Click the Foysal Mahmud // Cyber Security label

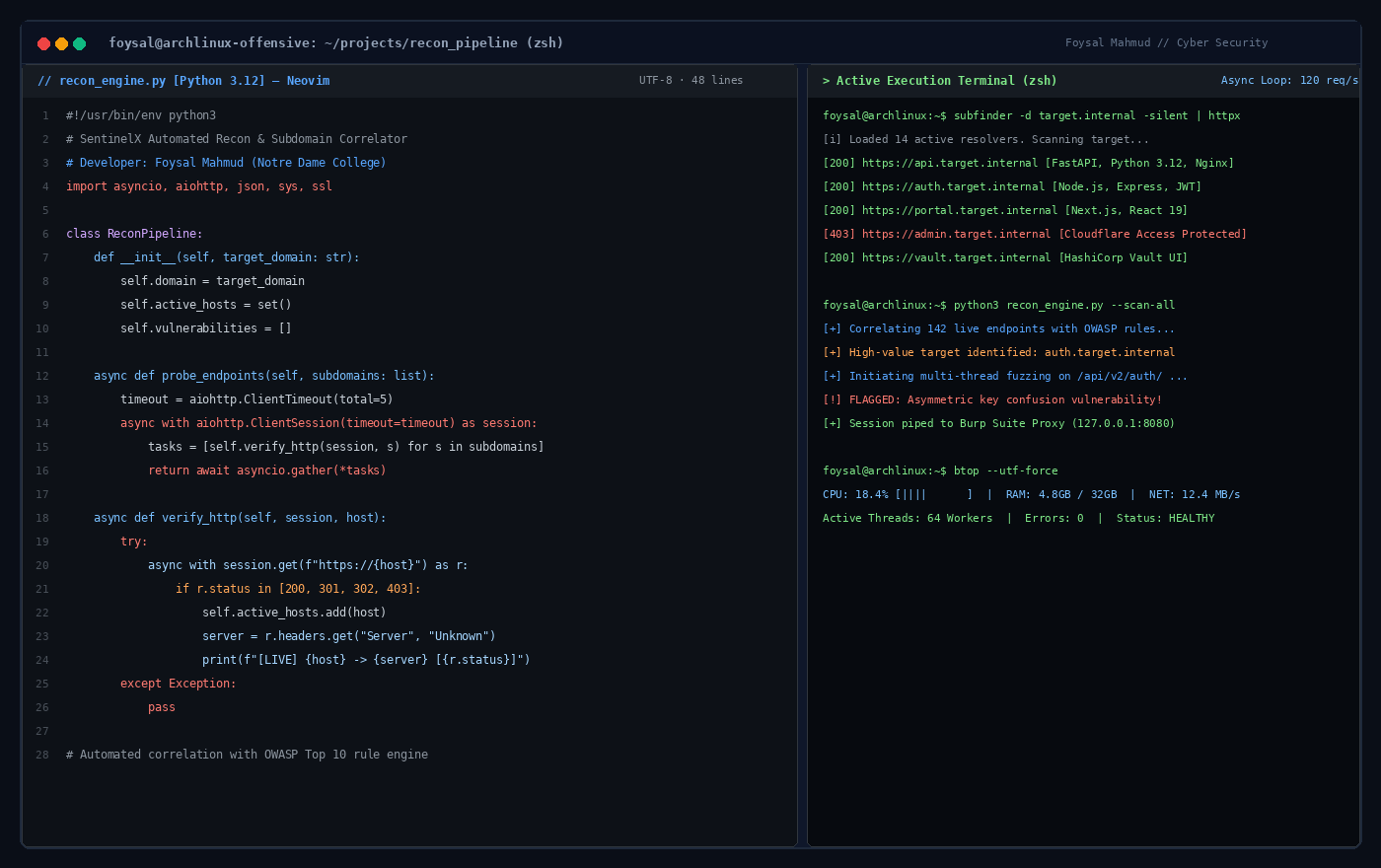pyautogui.click(x=1166, y=43)
